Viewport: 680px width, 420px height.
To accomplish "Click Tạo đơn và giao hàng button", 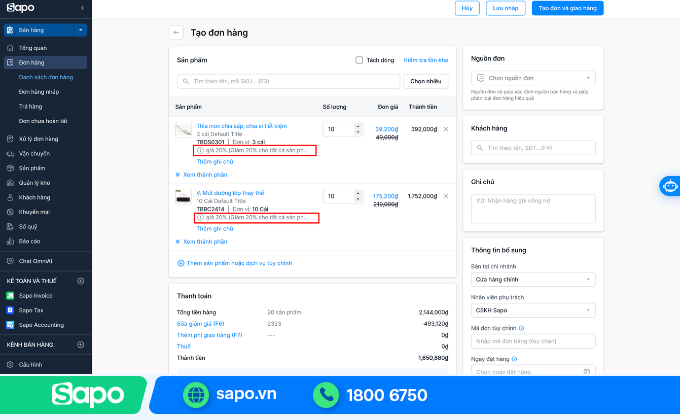I will pyautogui.click(x=568, y=8).
